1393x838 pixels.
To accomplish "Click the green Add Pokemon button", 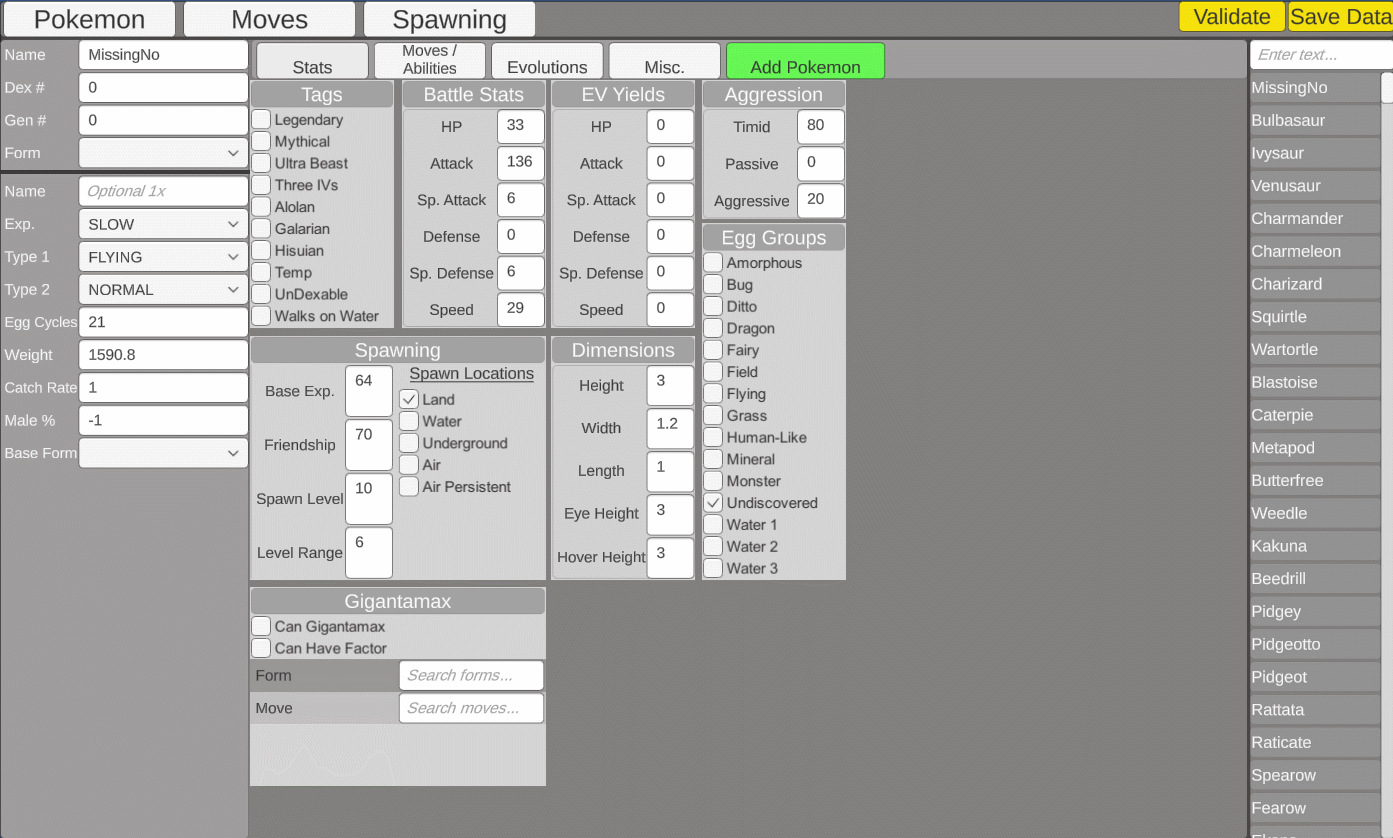I will (x=805, y=61).
